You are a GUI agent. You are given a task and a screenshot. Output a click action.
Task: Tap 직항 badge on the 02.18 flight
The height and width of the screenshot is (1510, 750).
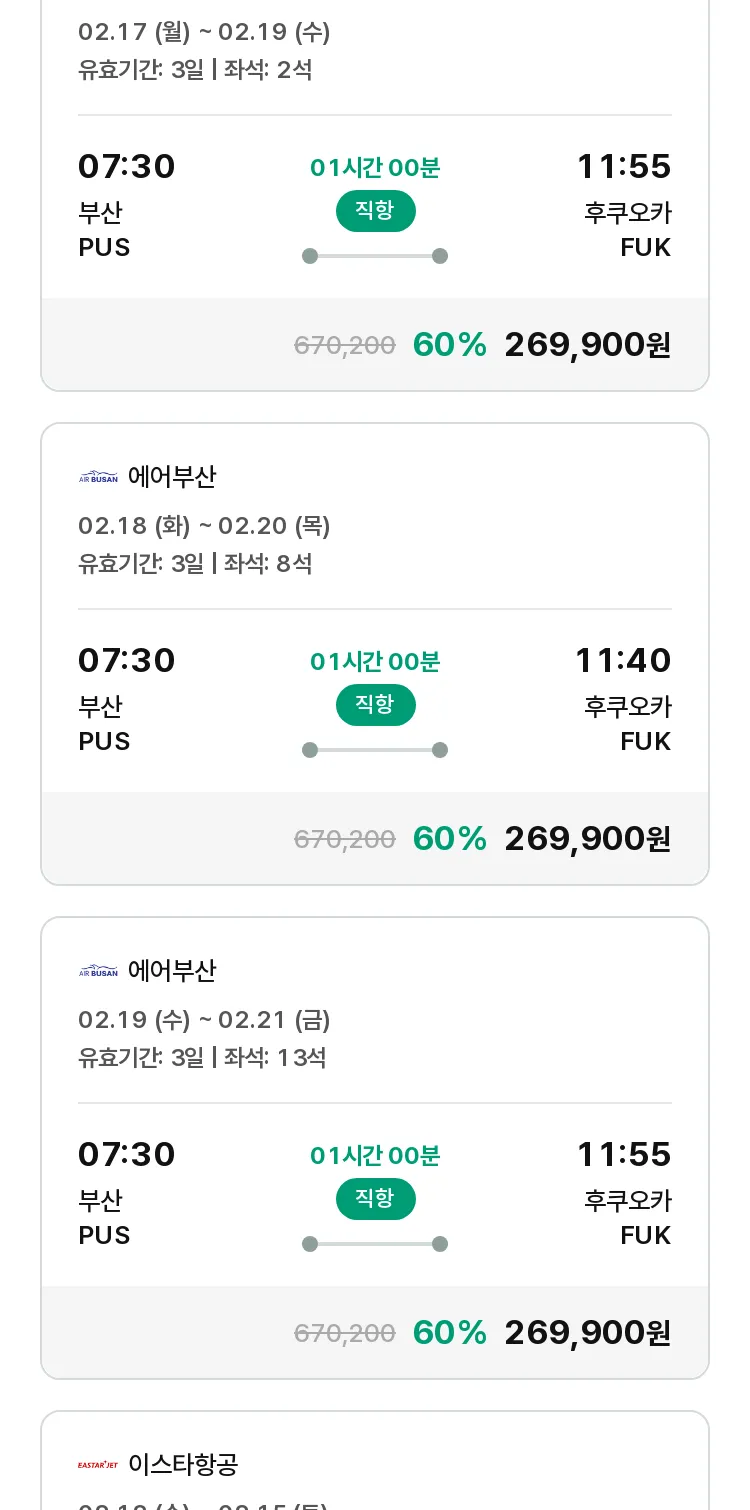(375, 705)
